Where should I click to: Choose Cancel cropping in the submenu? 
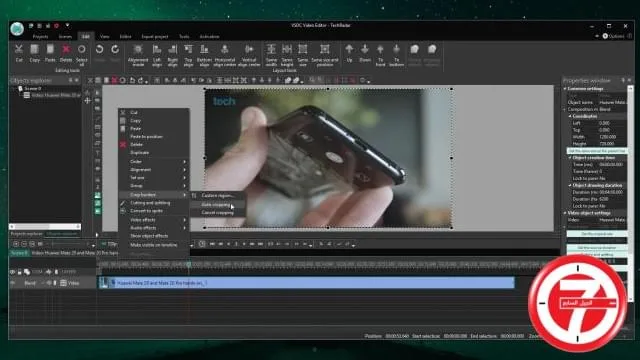tap(218, 213)
